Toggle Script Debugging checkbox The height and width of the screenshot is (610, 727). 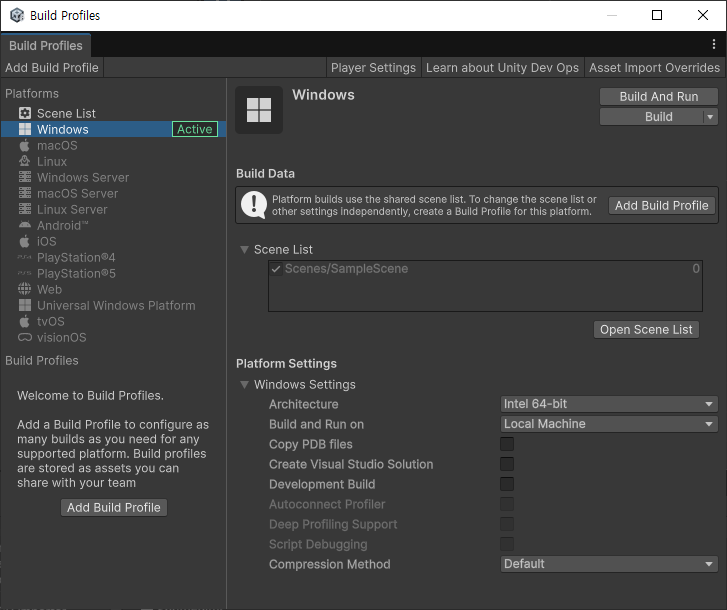[507, 544]
